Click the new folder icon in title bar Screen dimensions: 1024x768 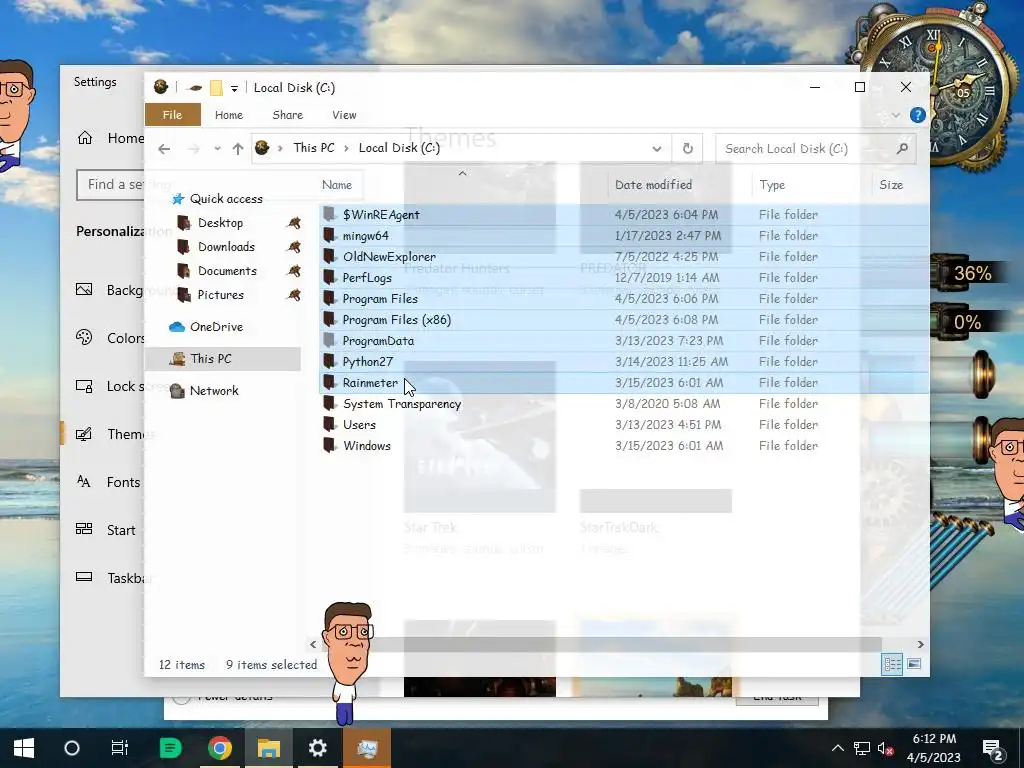point(216,88)
